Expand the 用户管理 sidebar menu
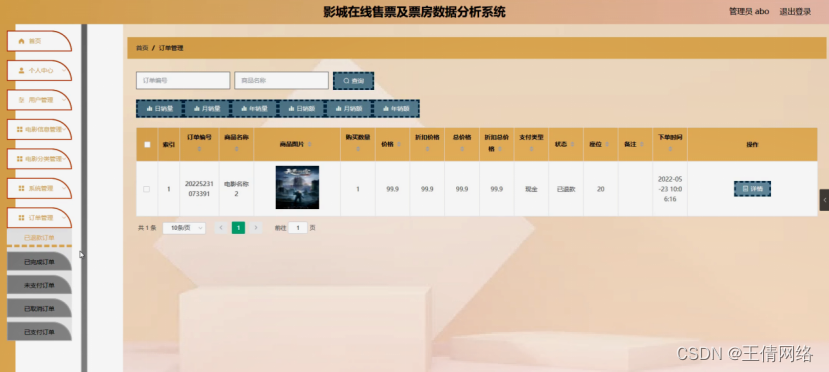 point(39,100)
